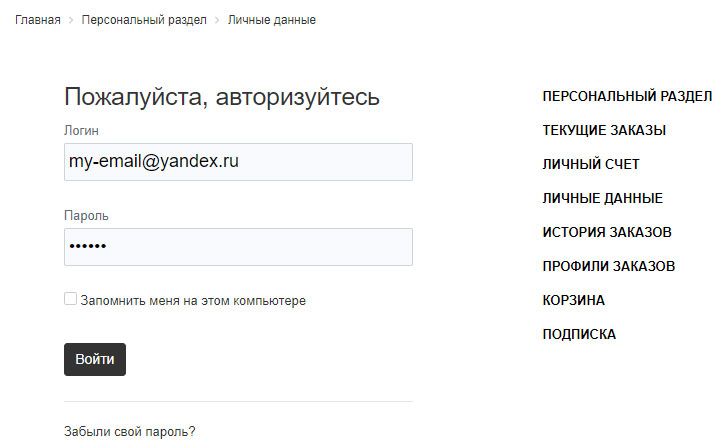The image size is (728, 448).
Task: Go to ТЕКУЩИЕ ЗАКАЗЫ menu item
Action: coord(604,130)
